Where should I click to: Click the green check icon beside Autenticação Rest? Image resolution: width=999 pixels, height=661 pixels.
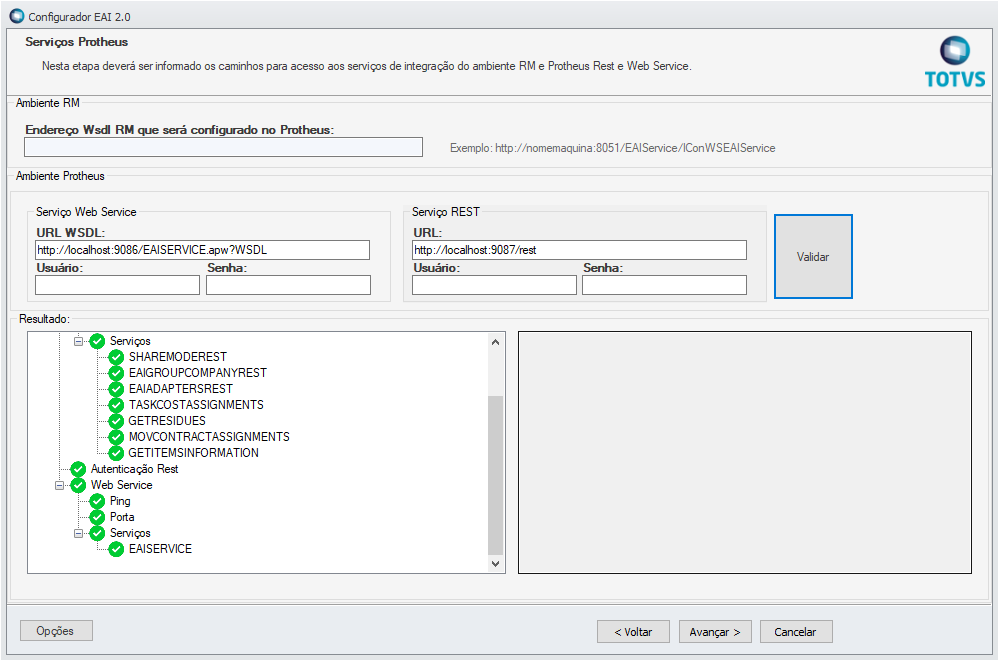(x=78, y=469)
